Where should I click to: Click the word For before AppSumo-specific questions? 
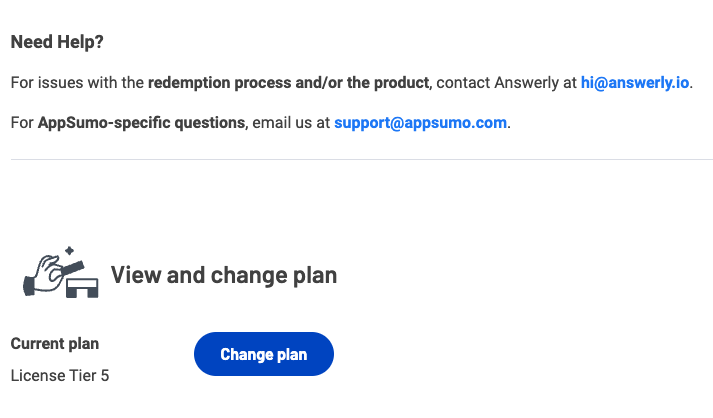click(x=22, y=123)
